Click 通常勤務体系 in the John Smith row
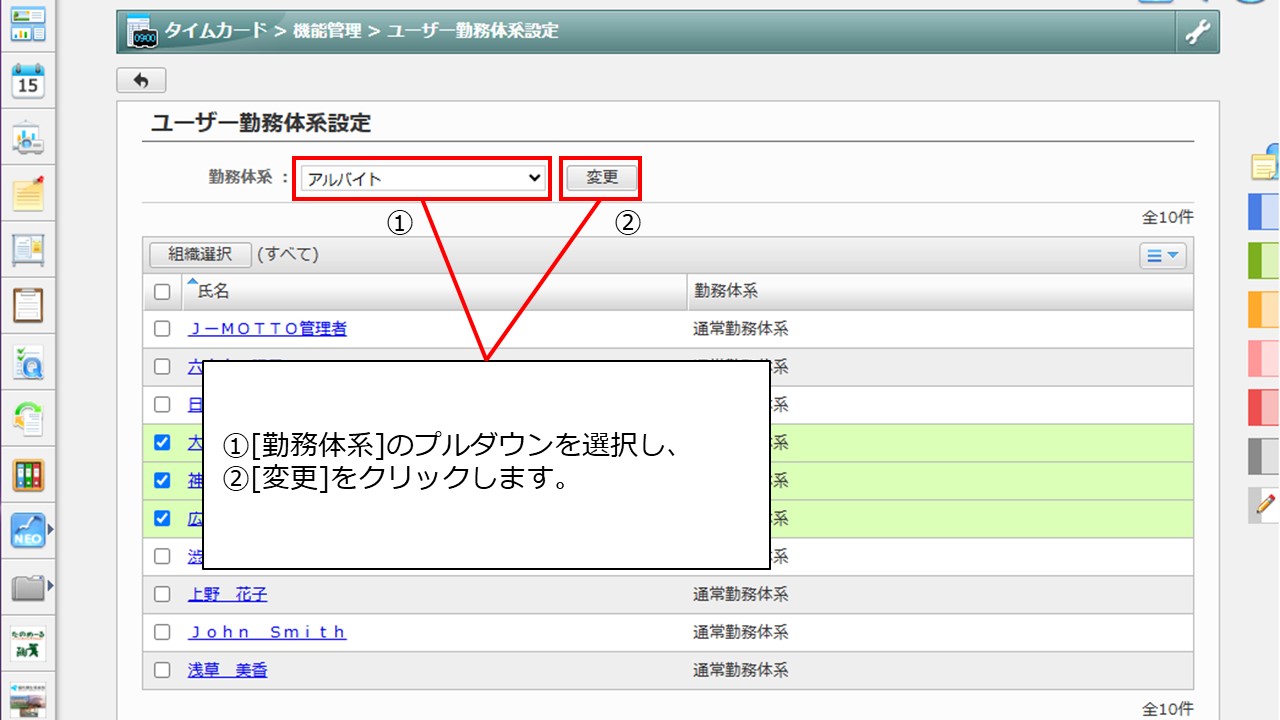The image size is (1280, 720). [x=741, y=632]
